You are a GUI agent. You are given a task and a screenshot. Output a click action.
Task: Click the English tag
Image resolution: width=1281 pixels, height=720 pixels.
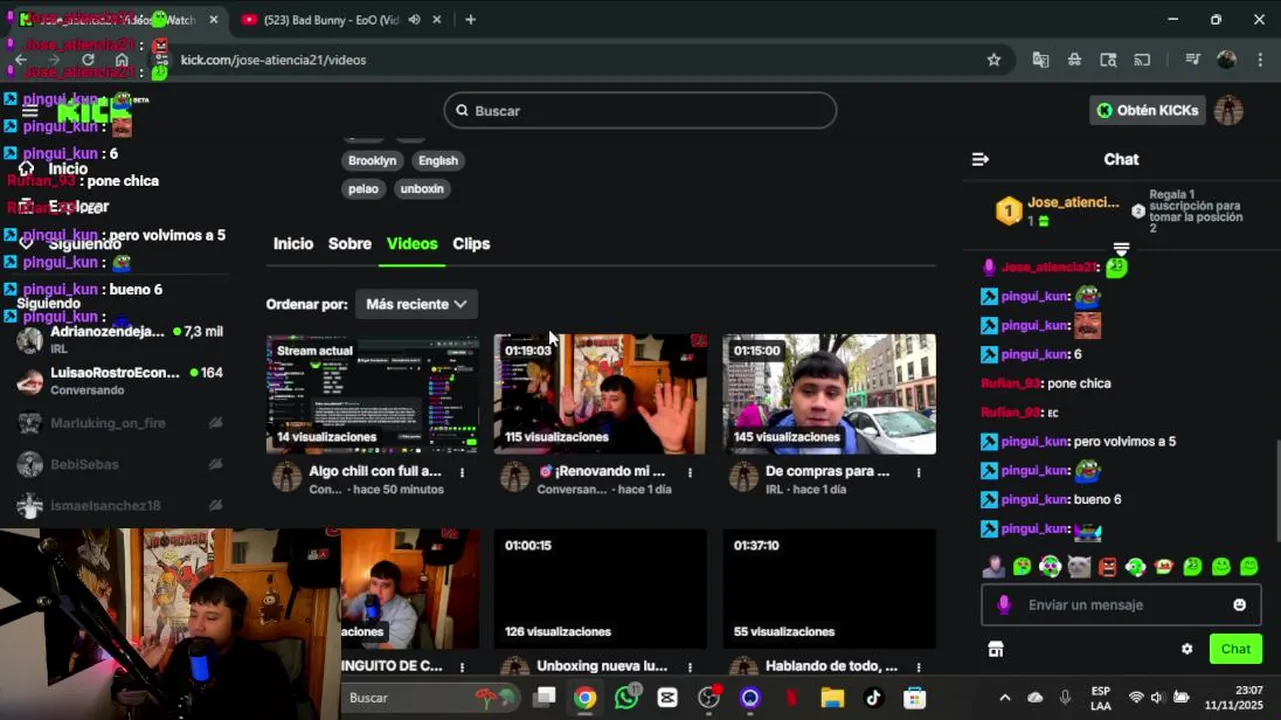pos(438,161)
